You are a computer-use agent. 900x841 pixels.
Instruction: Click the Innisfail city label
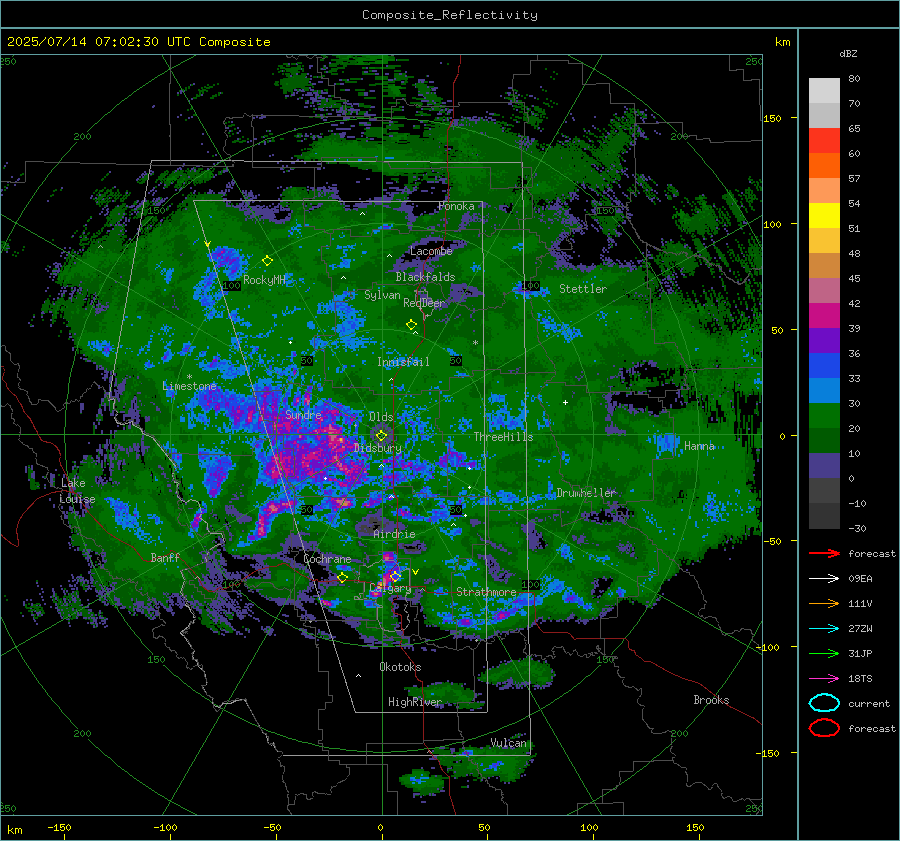tap(403, 362)
